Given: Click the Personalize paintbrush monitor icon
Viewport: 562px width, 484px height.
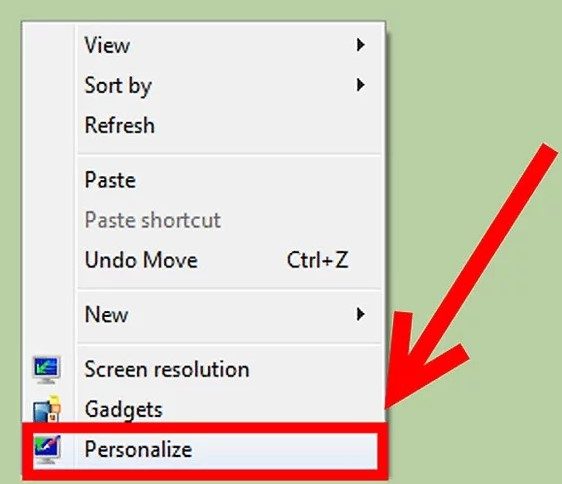Looking at the screenshot, I should pos(47,449).
